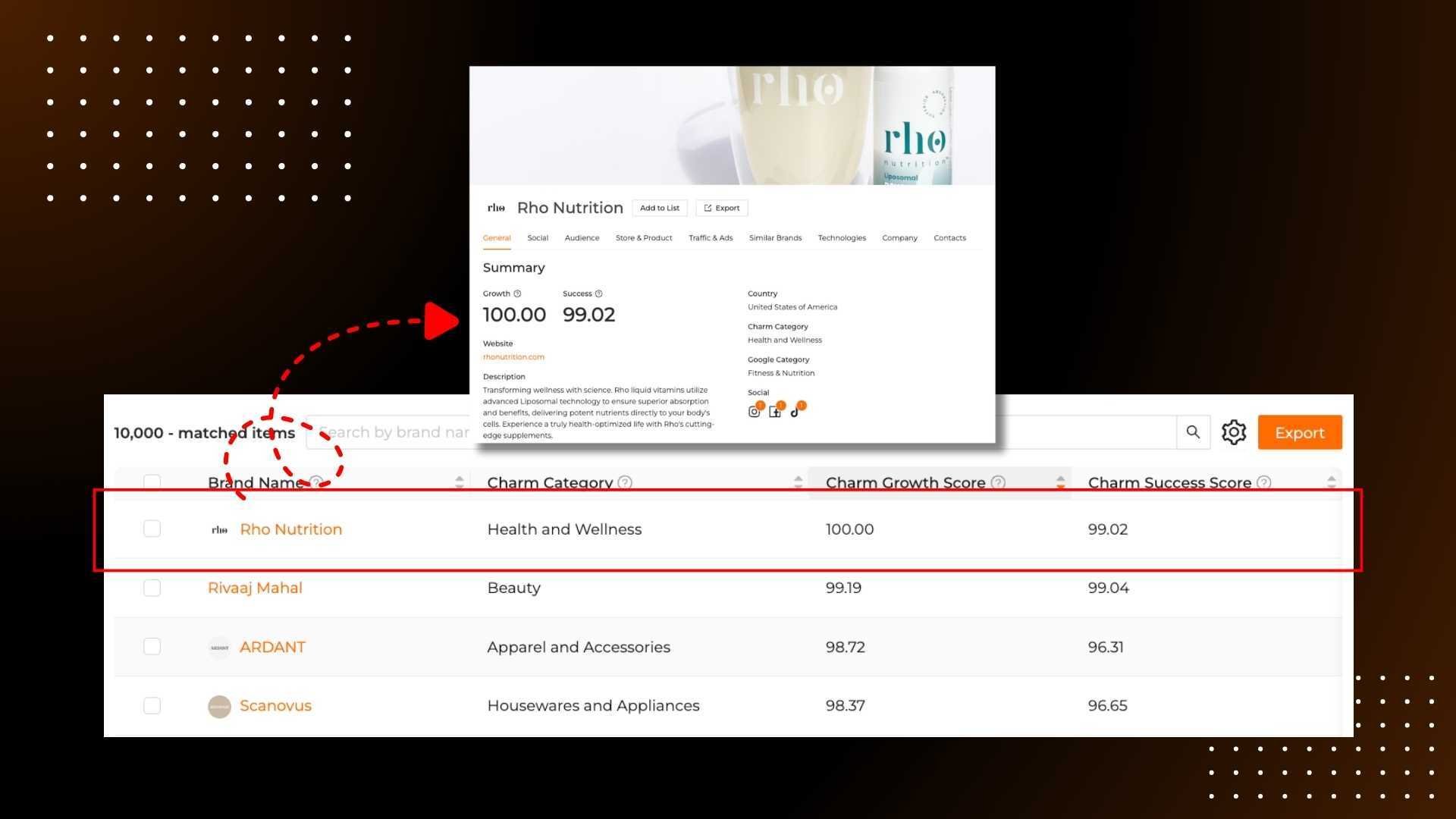Click the 'Apparel and Accessories' category cell
The image size is (1456, 819).
[579, 647]
